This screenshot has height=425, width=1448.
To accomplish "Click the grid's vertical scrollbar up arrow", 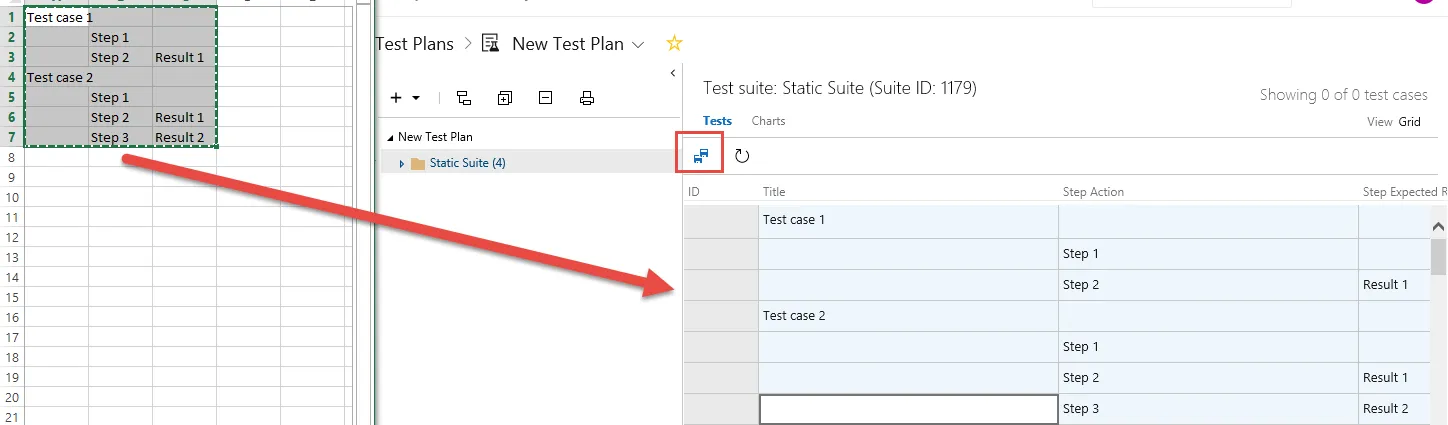I will pyautogui.click(x=1439, y=226).
